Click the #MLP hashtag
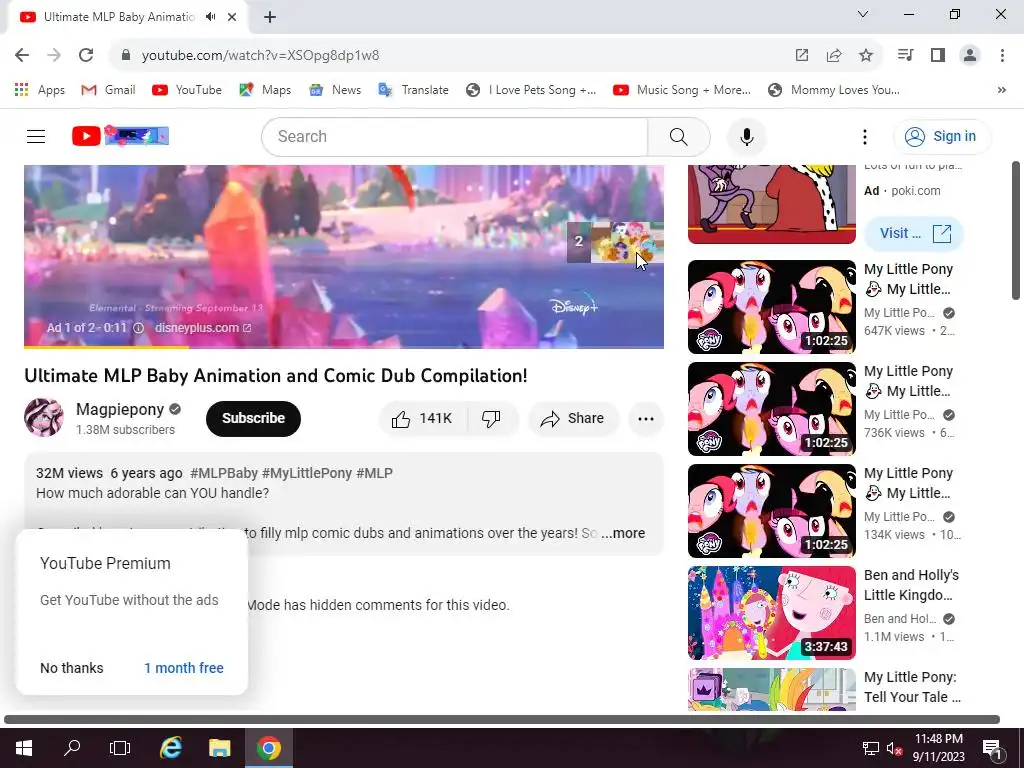Image resolution: width=1024 pixels, height=768 pixels. [375, 473]
